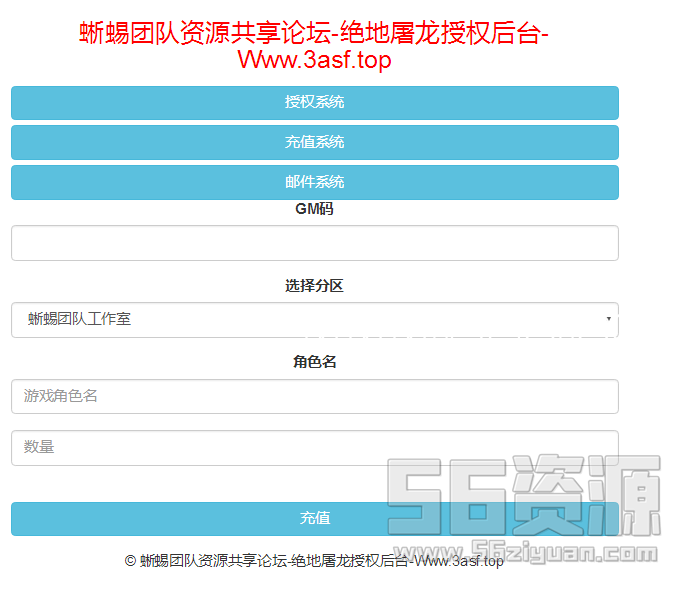Viewport: 690px width, 590px height.
Task: Open the 授权系统 section
Action: click(x=314, y=102)
